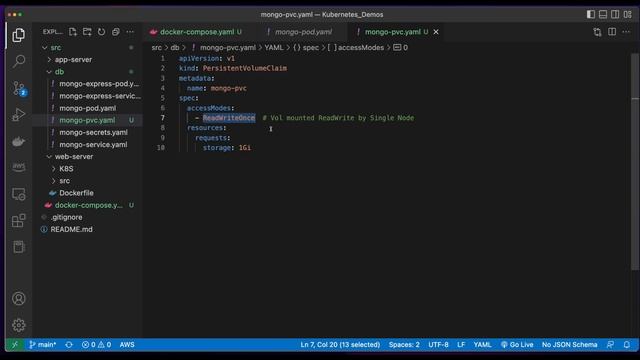Change end of line sequence LF
The width and height of the screenshot is (640, 360).
[x=461, y=344]
